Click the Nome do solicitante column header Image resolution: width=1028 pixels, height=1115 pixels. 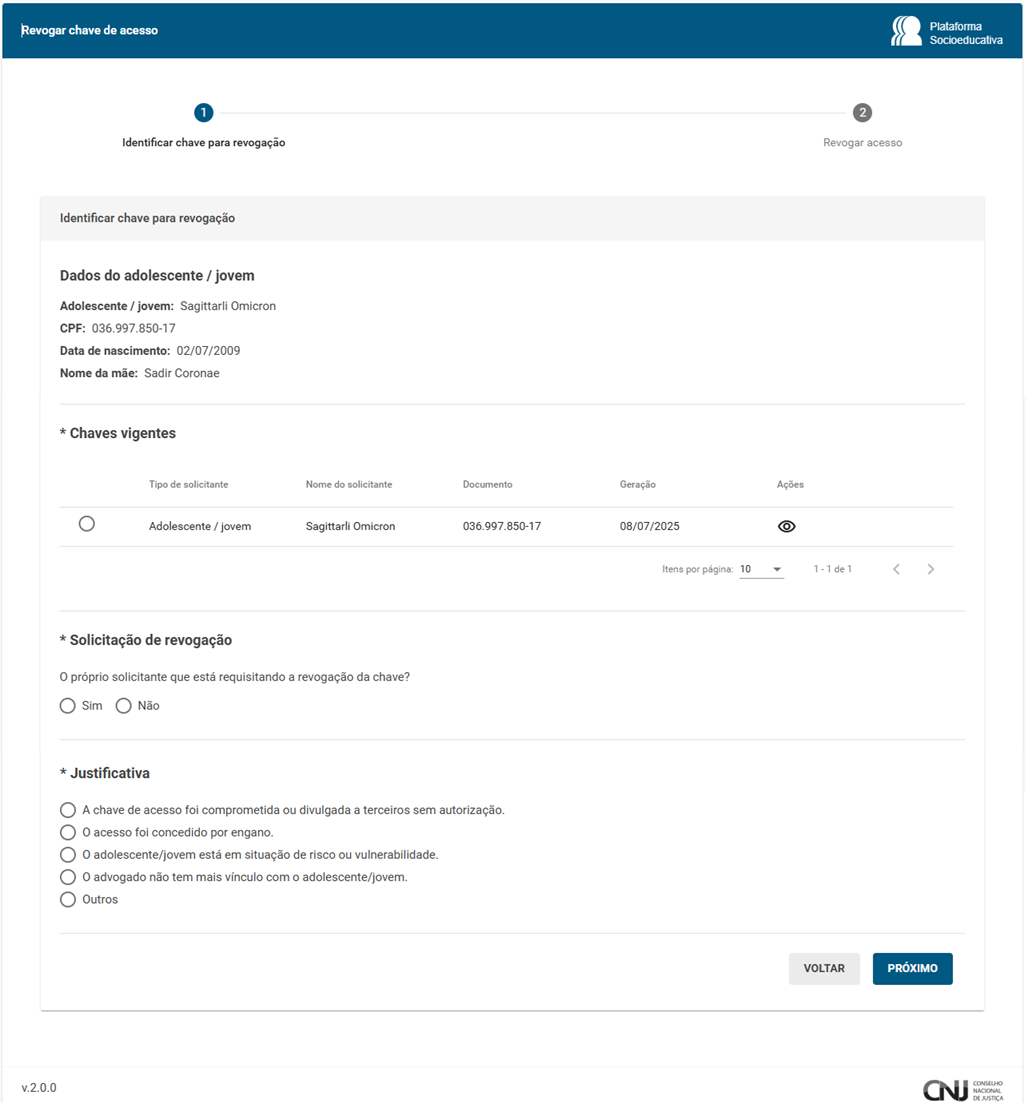[348, 484]
